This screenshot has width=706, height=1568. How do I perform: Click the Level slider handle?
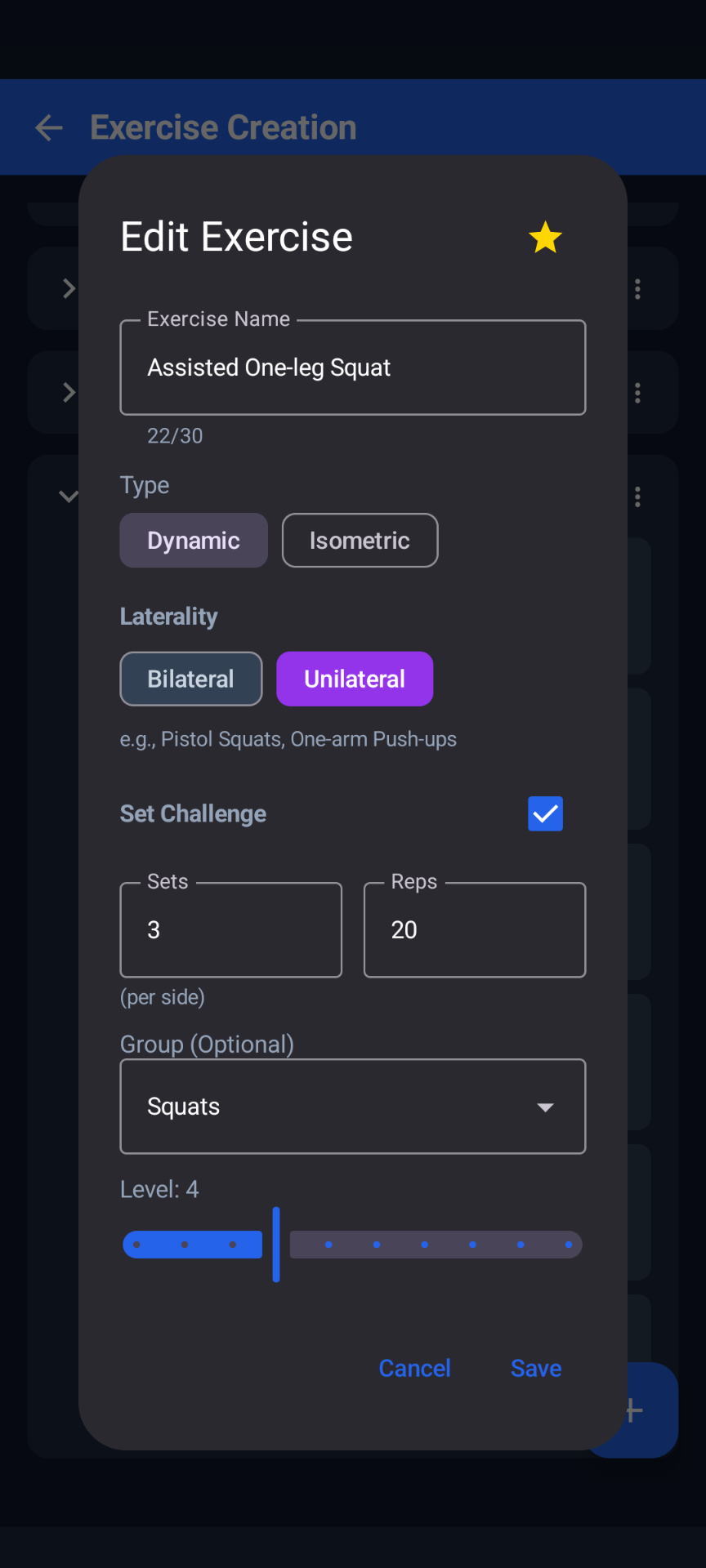point(276,1245)
